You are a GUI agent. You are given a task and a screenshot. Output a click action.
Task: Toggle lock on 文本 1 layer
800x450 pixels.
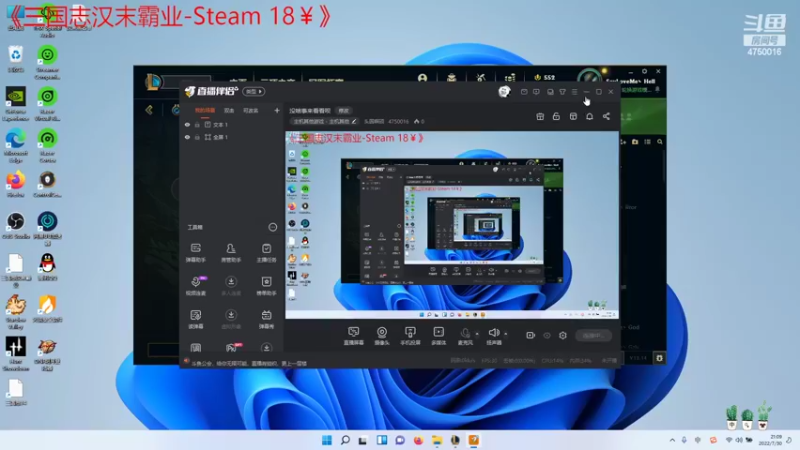click(x=197, y=124)
